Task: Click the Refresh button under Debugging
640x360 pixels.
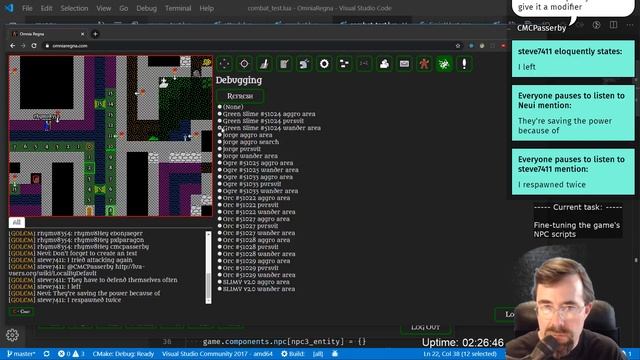Action: tap(240, 96)
